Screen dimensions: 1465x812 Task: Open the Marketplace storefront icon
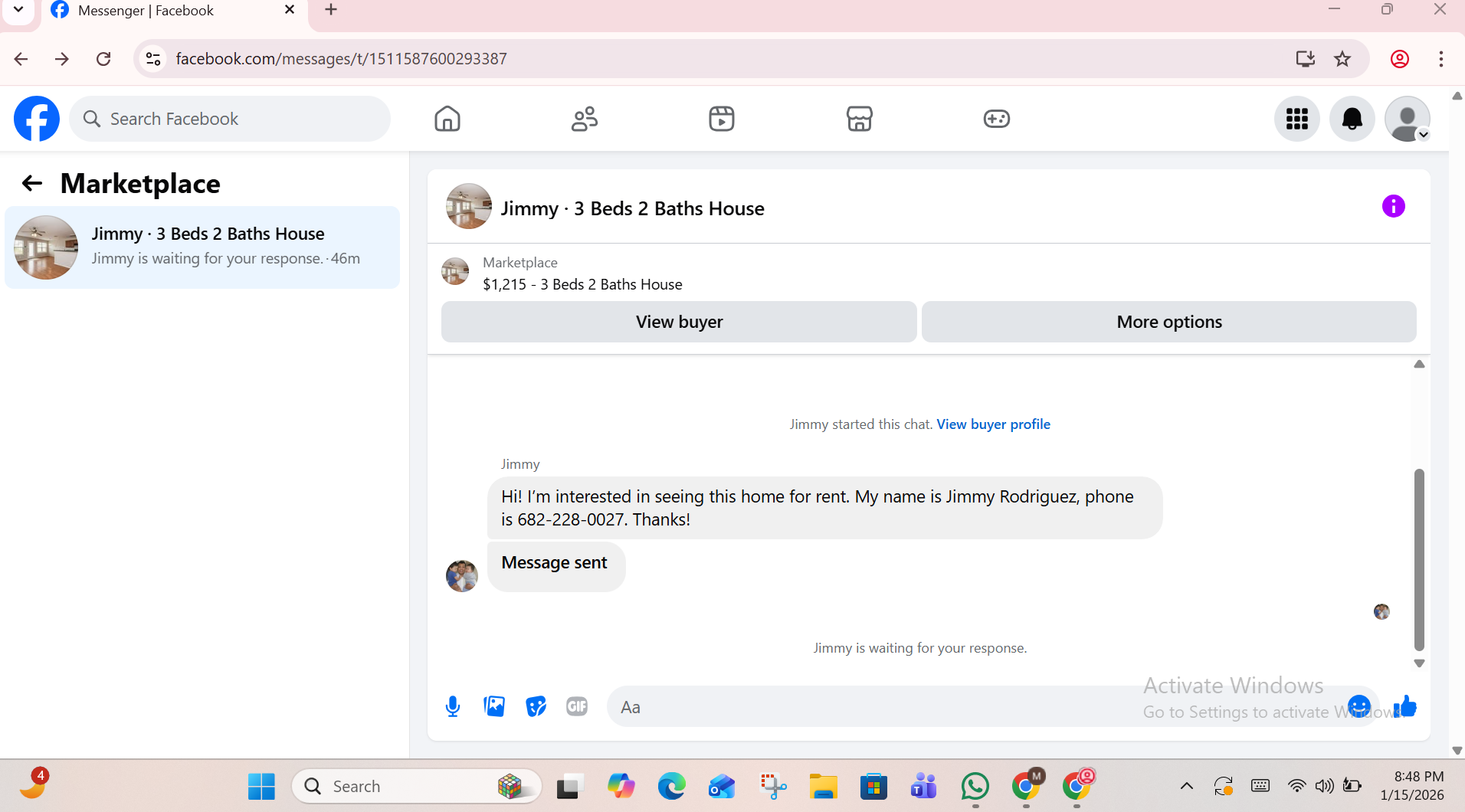[860, 119]
